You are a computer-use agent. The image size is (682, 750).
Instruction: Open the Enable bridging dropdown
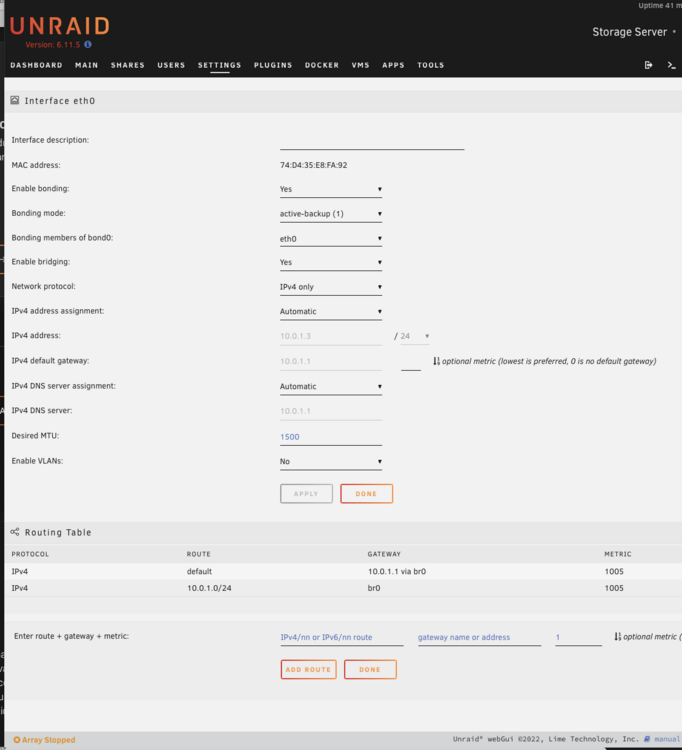[x=330, y=262]
